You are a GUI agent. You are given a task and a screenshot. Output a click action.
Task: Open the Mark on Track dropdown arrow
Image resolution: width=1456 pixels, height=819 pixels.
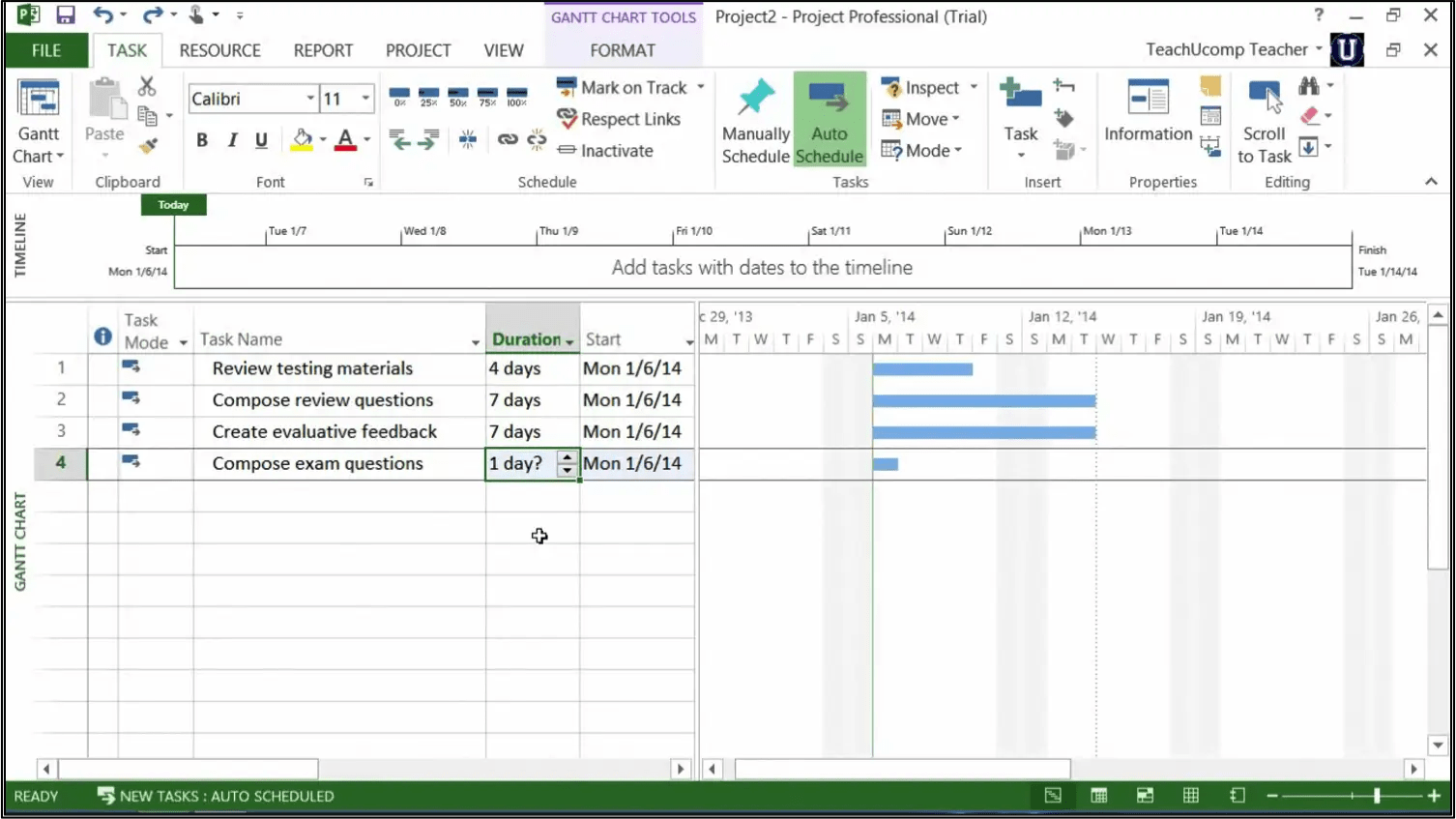(x=701, y=87)
